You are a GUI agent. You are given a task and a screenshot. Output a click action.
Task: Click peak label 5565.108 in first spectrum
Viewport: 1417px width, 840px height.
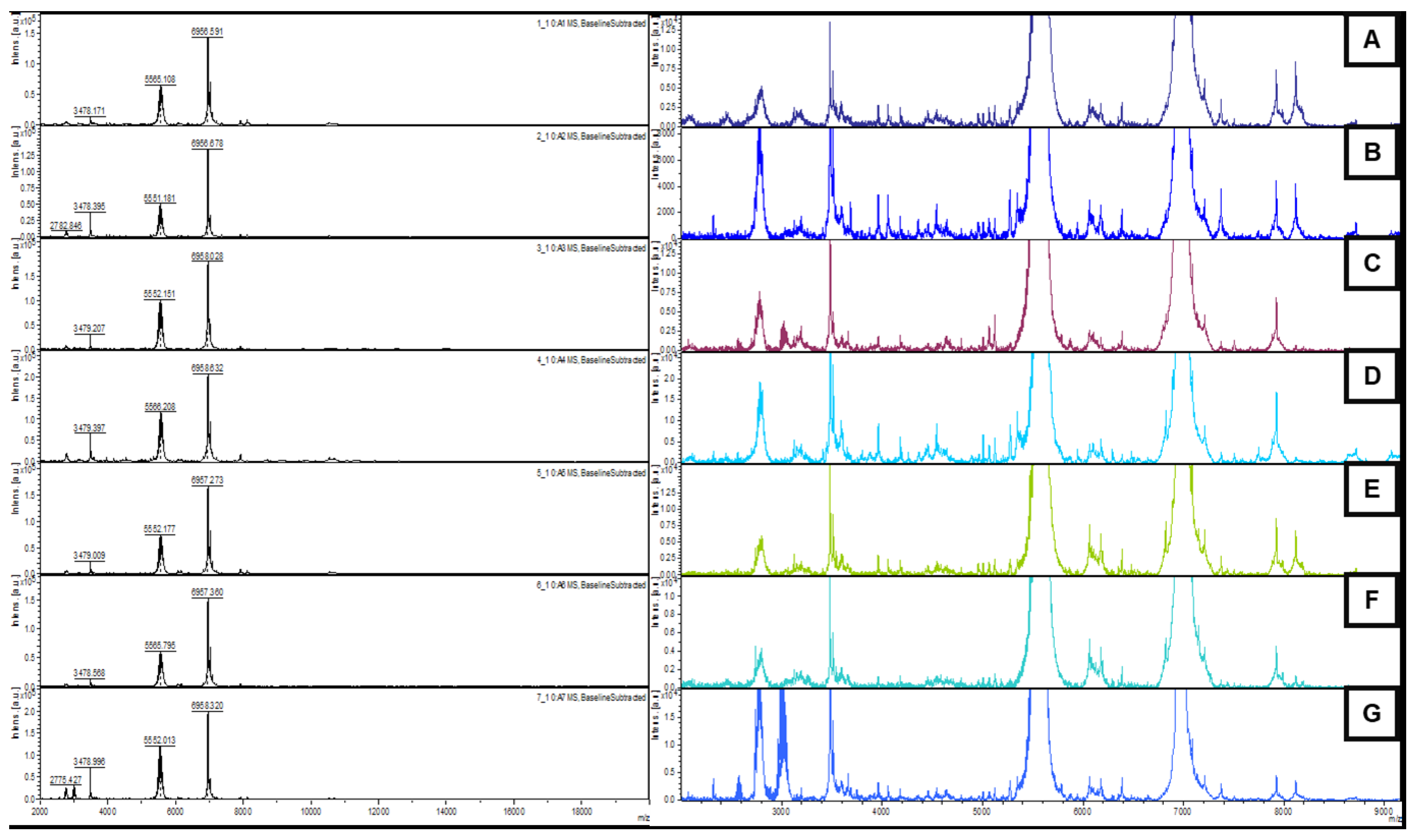coord(160,80)
